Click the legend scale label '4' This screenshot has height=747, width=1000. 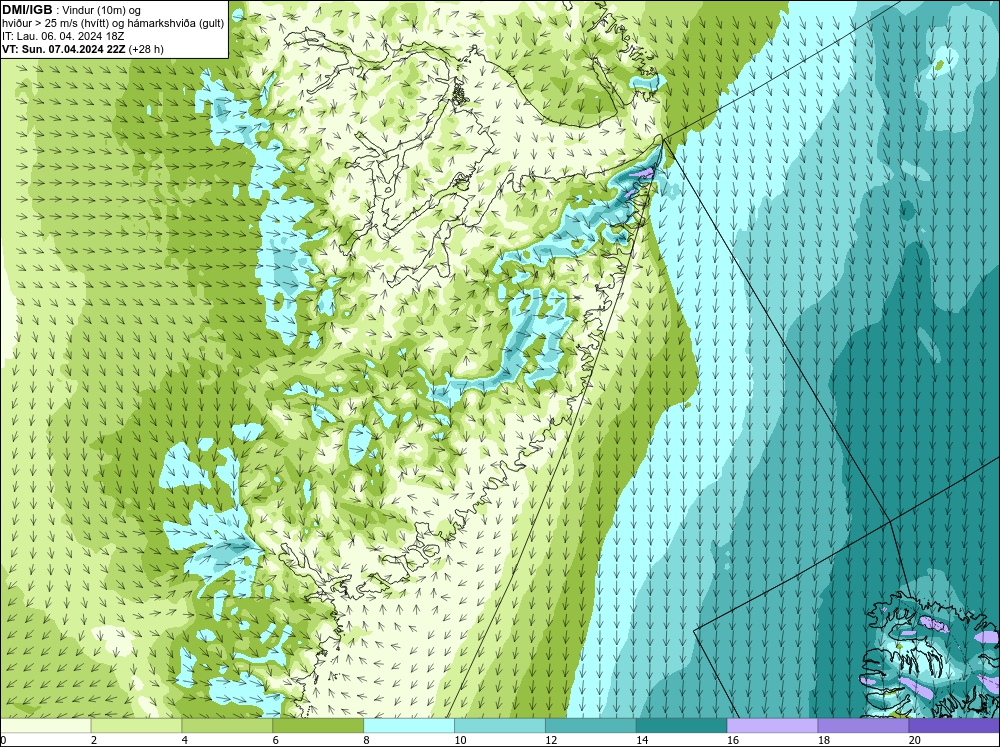184,740
